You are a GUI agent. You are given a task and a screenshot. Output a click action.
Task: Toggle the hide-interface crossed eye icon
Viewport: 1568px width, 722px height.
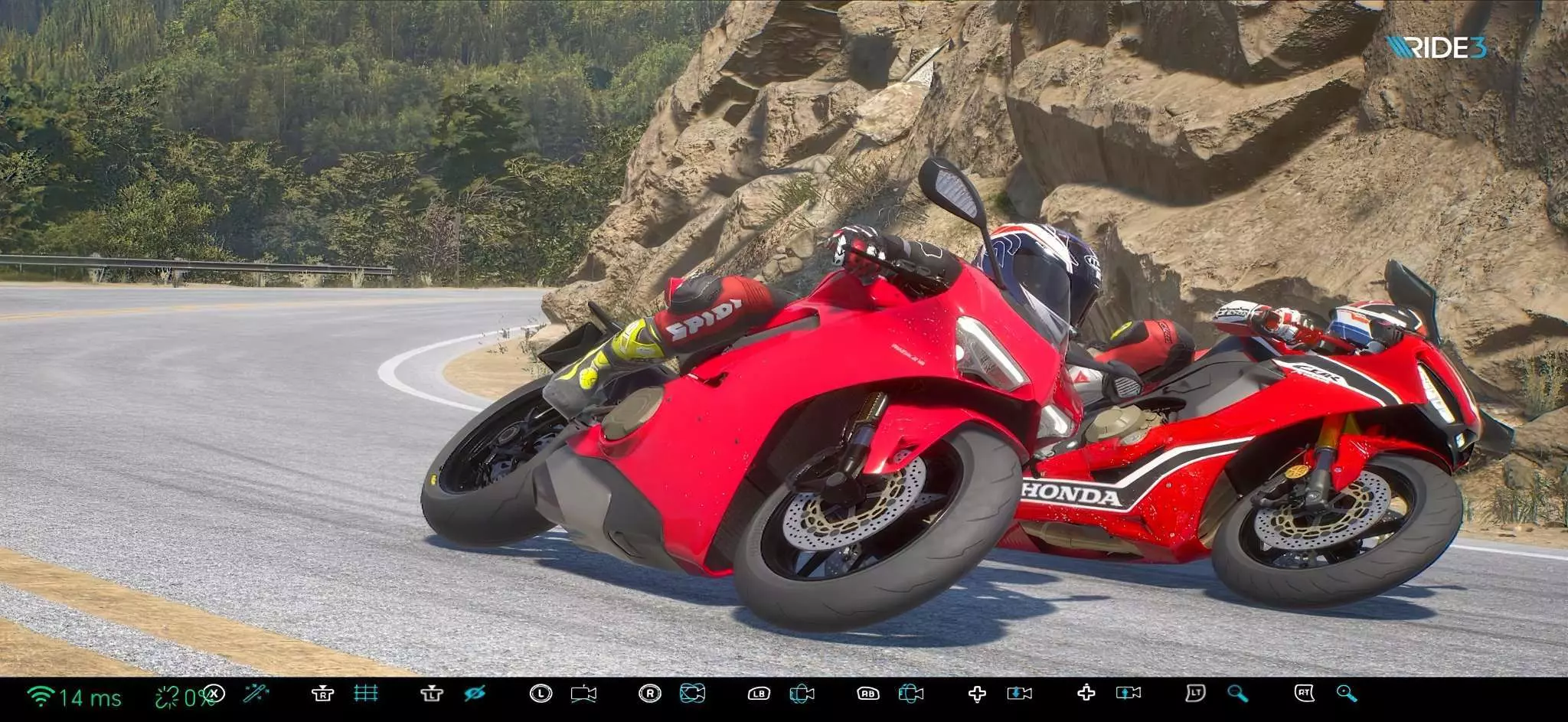475,694
